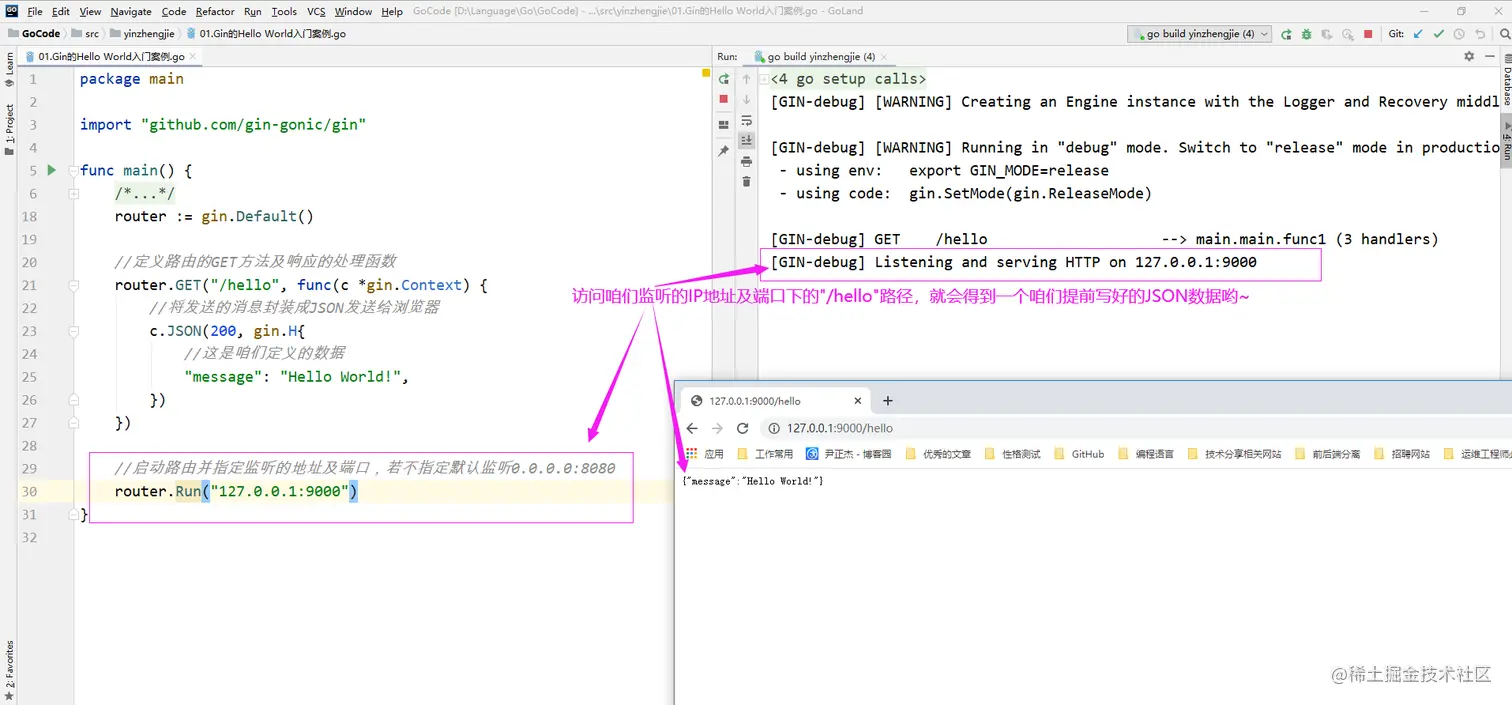Screen dimensions: 1512x705
Task: Open the Window menu
Action: pos(353,11)
